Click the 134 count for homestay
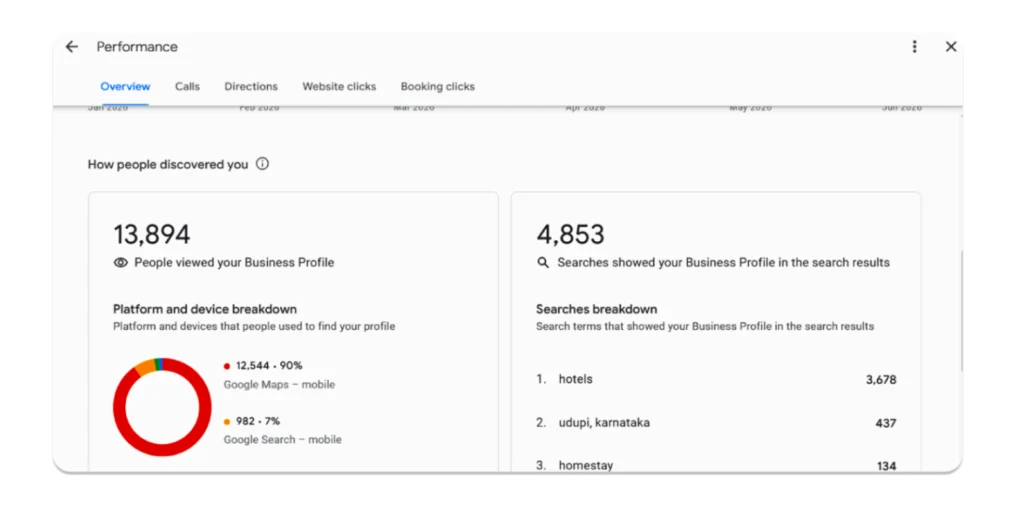The height and width of the screenshot is (509, 1024). (886, 467)
